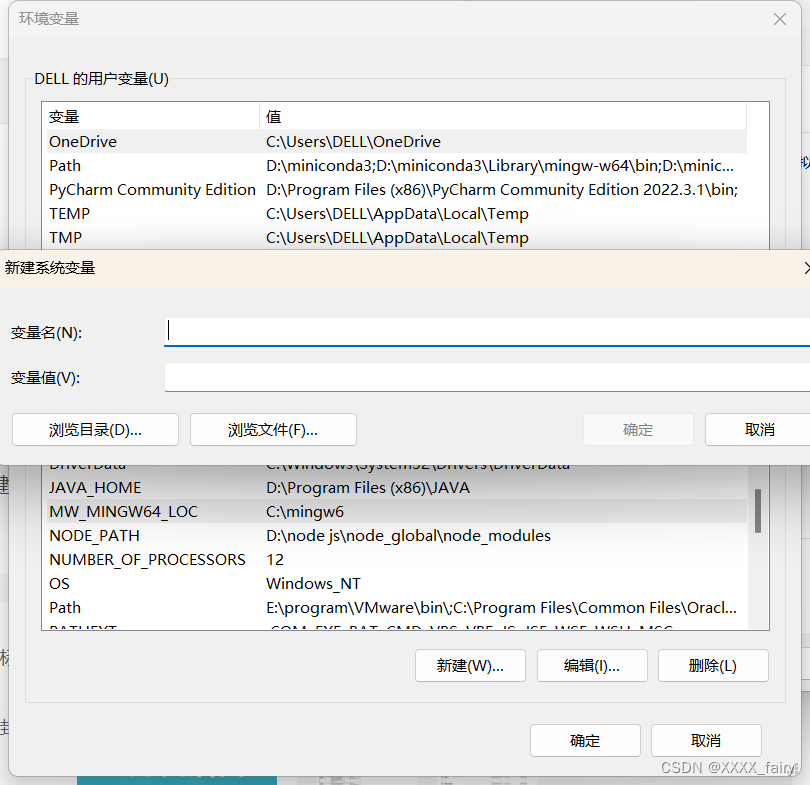Click bottom 确定 to apply environment changes
Viewport: 810px width, 785px height.
tap(585, 740)
